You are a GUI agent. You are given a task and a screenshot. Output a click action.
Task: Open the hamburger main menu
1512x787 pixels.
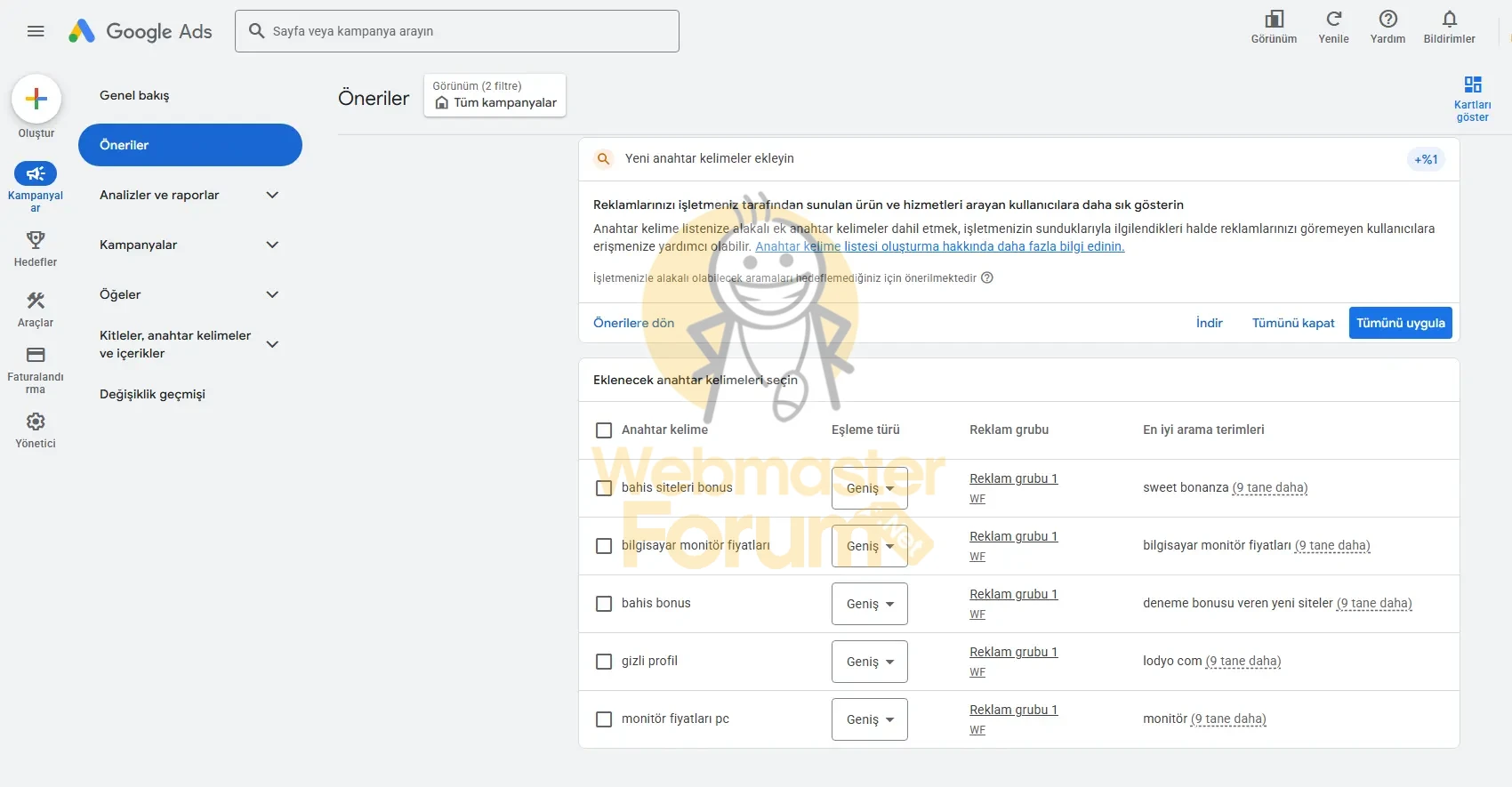pos(36,31)
